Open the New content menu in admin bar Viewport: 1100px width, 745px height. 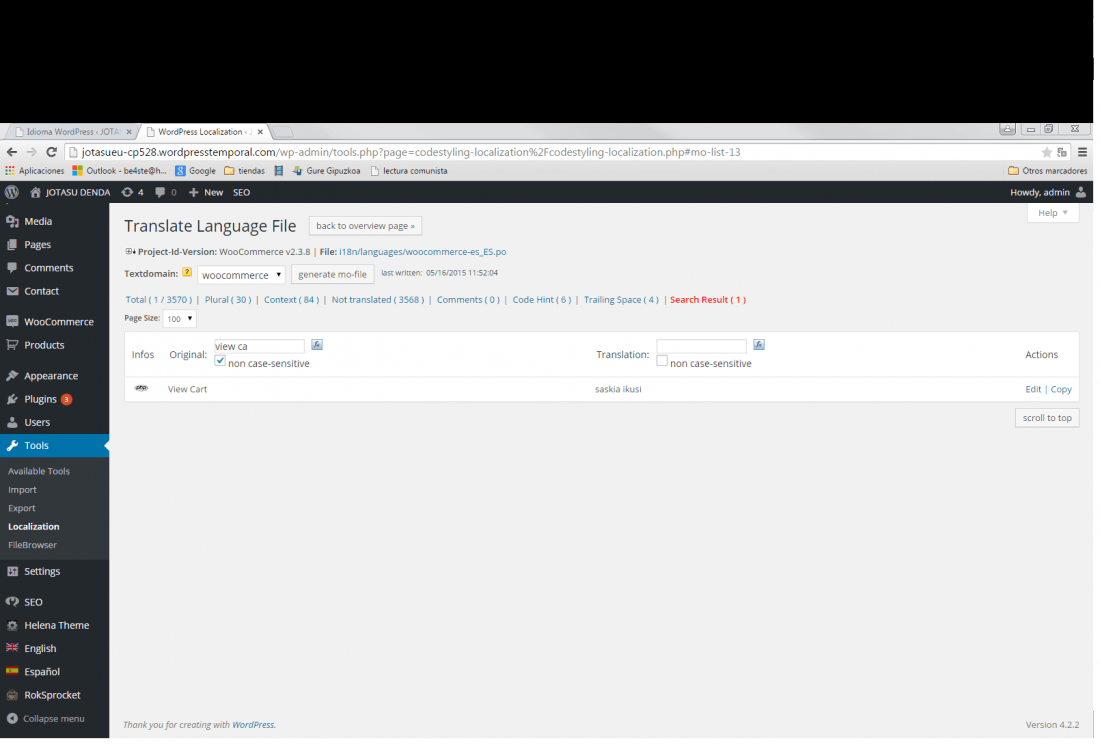coord(207,193)
